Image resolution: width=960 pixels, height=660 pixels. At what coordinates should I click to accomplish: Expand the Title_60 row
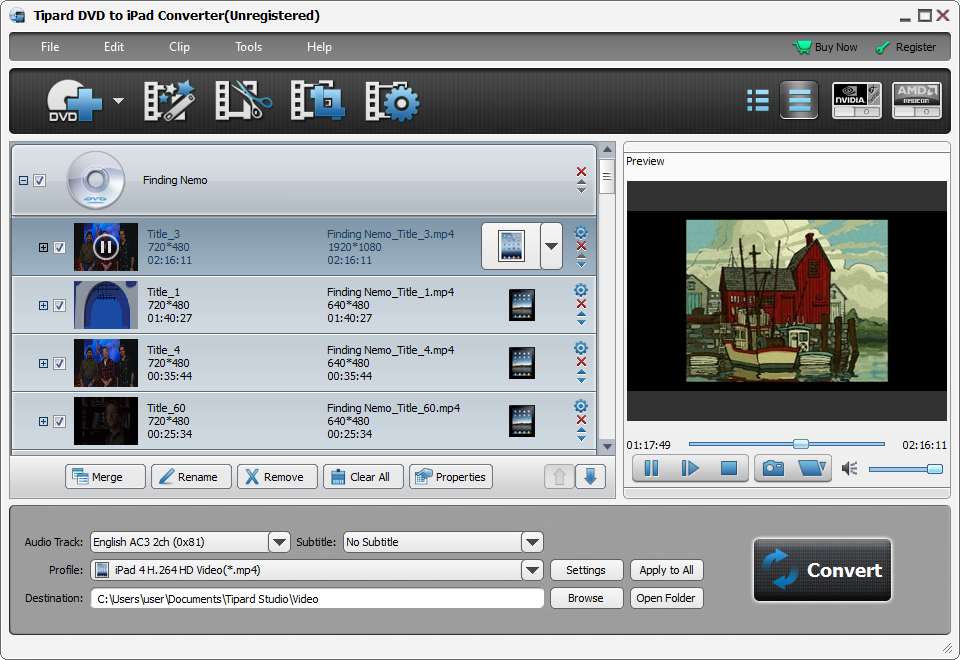pyautogui.click(x=43, y=421)
